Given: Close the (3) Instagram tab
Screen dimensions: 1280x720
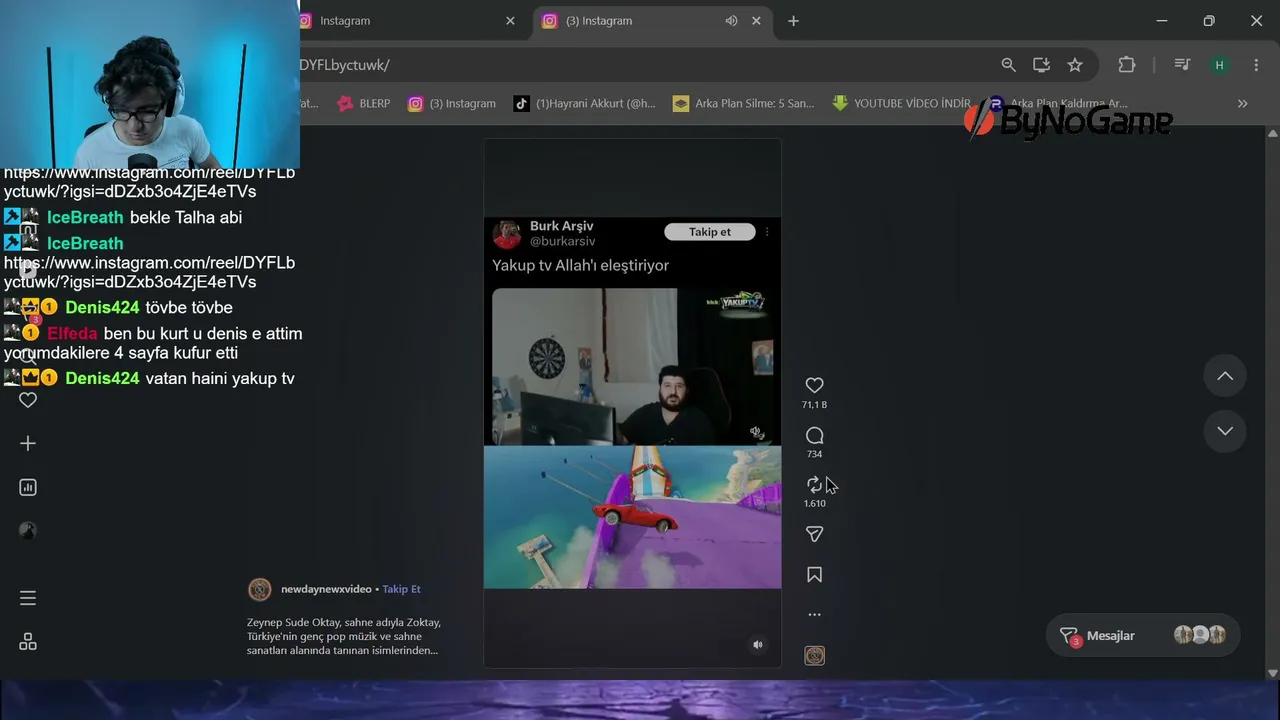Looking at the screenshot, I should tap(756, 21).
